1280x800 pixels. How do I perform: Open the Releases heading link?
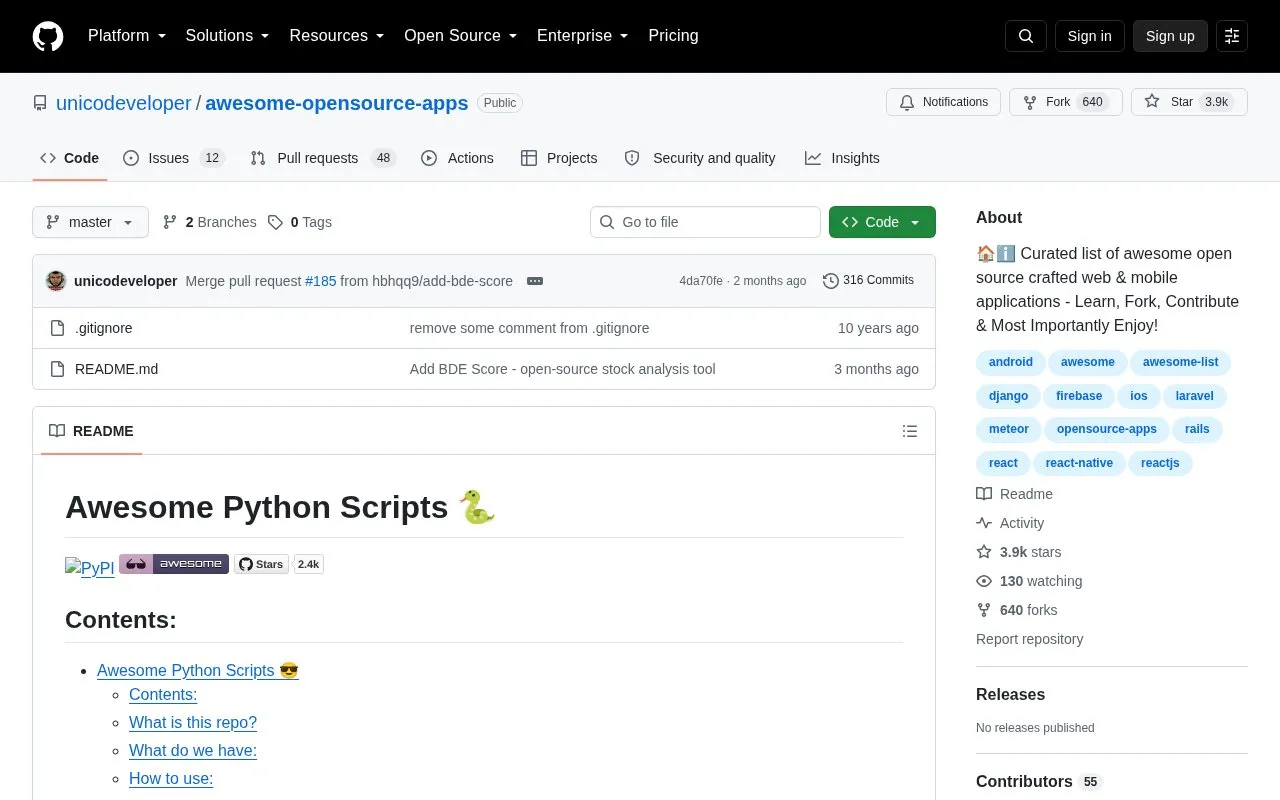[1010, 694]
